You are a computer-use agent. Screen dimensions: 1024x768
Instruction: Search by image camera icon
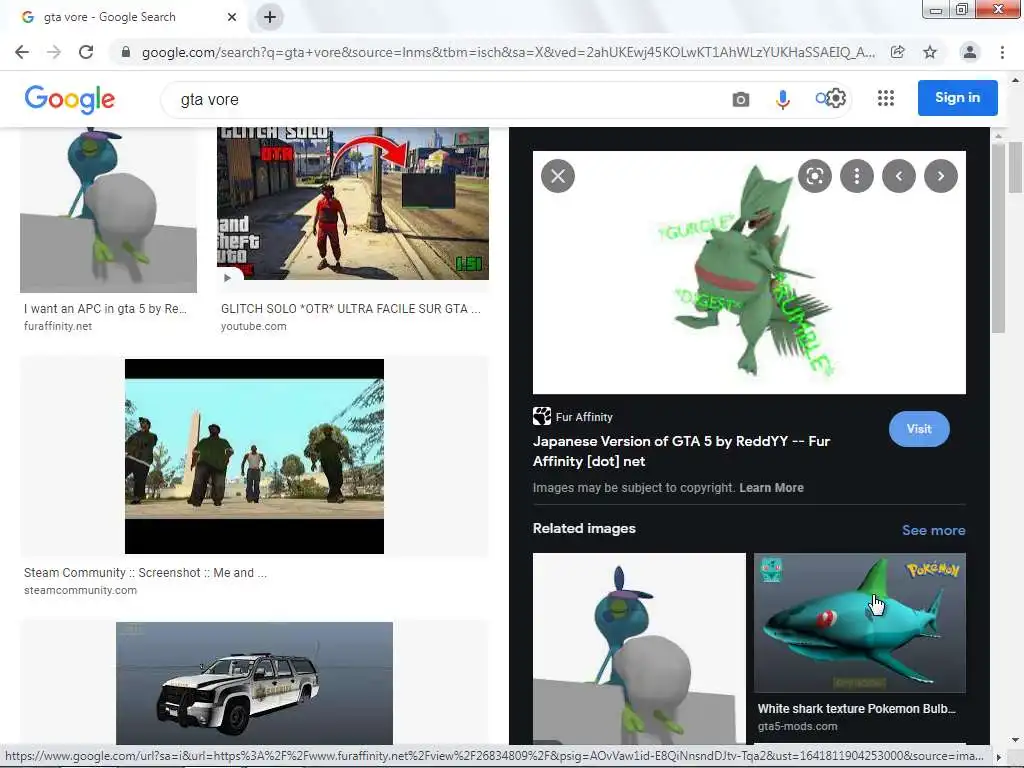tap(741, 99)
